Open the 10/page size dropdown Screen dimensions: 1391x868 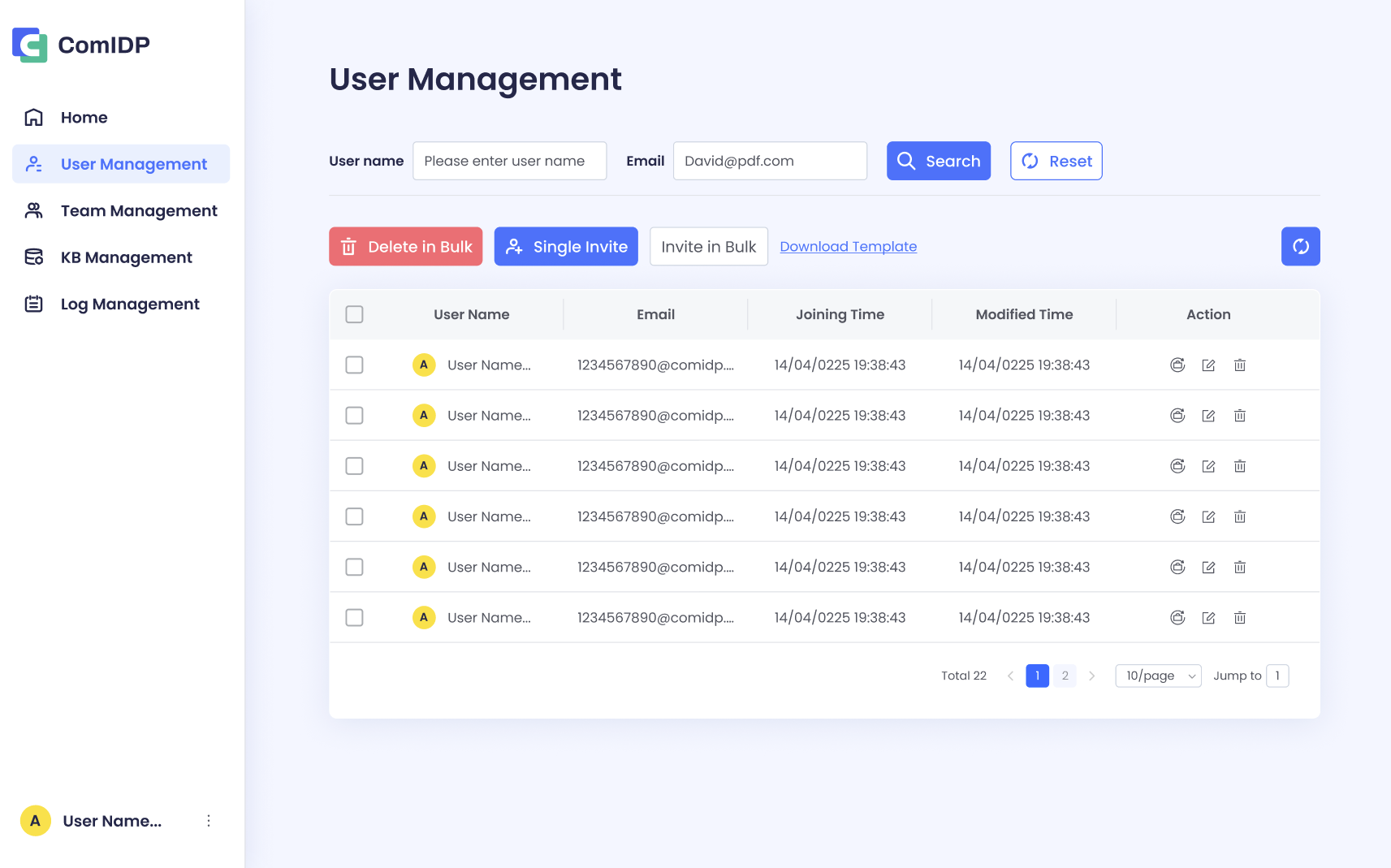[x=1158, y=676]
